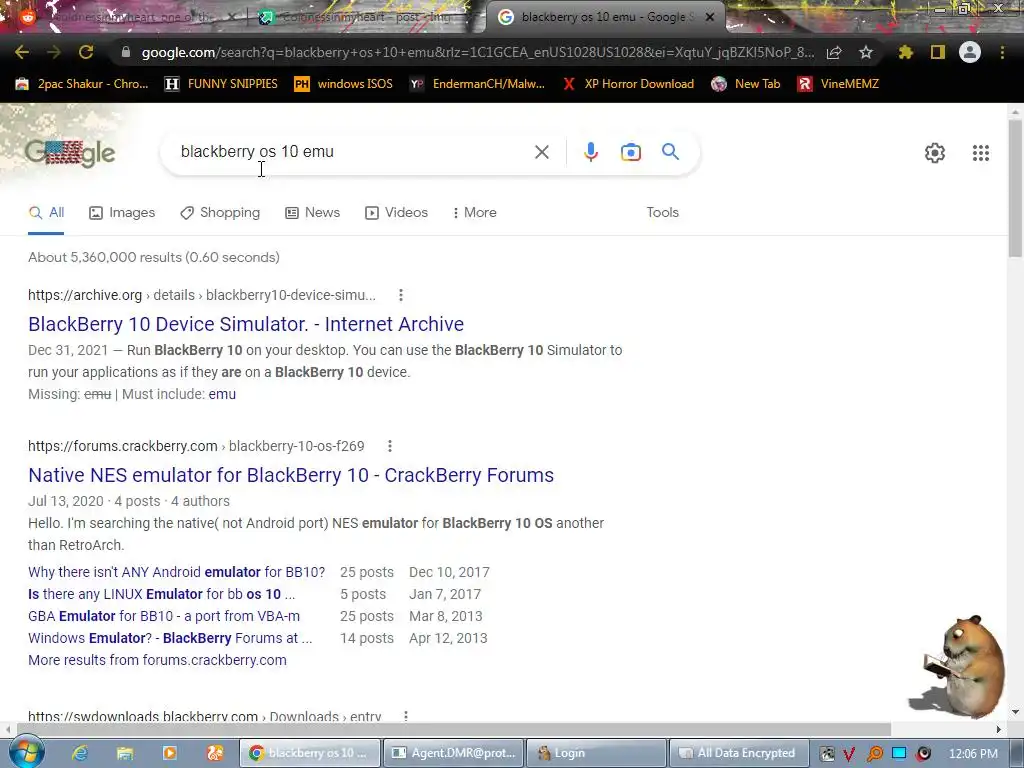Screen dimensions: 1024x768
Task: Click the red V system tray icon
Action: point(849,754)
